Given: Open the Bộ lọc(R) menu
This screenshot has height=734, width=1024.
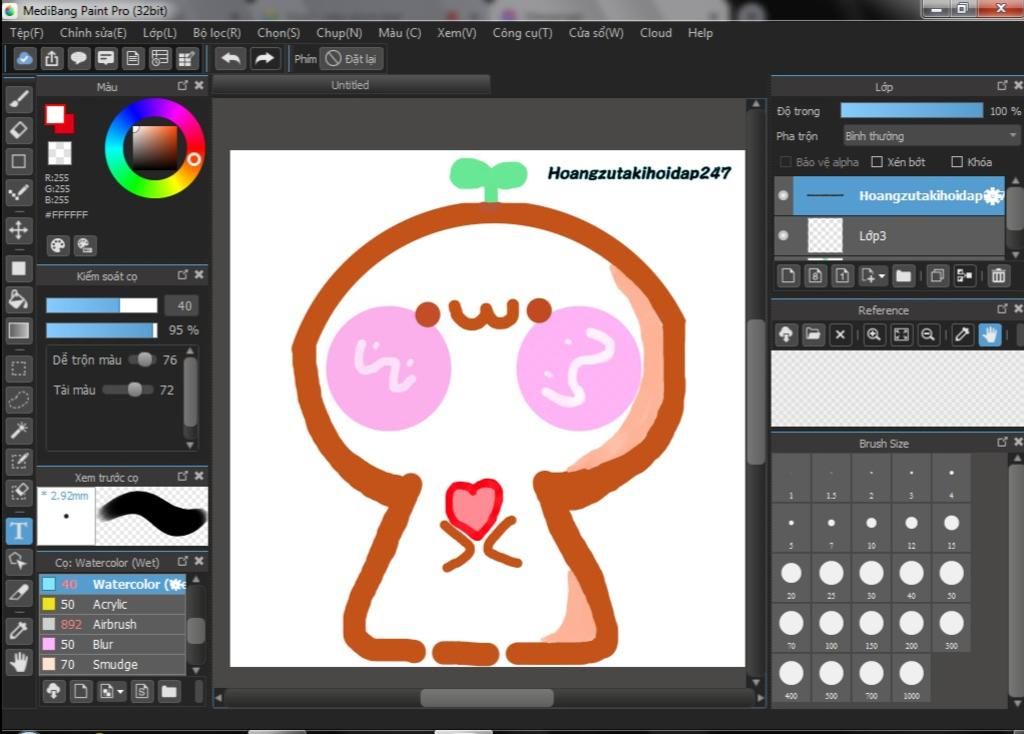Looking at the screenshot, I should 217,33.
